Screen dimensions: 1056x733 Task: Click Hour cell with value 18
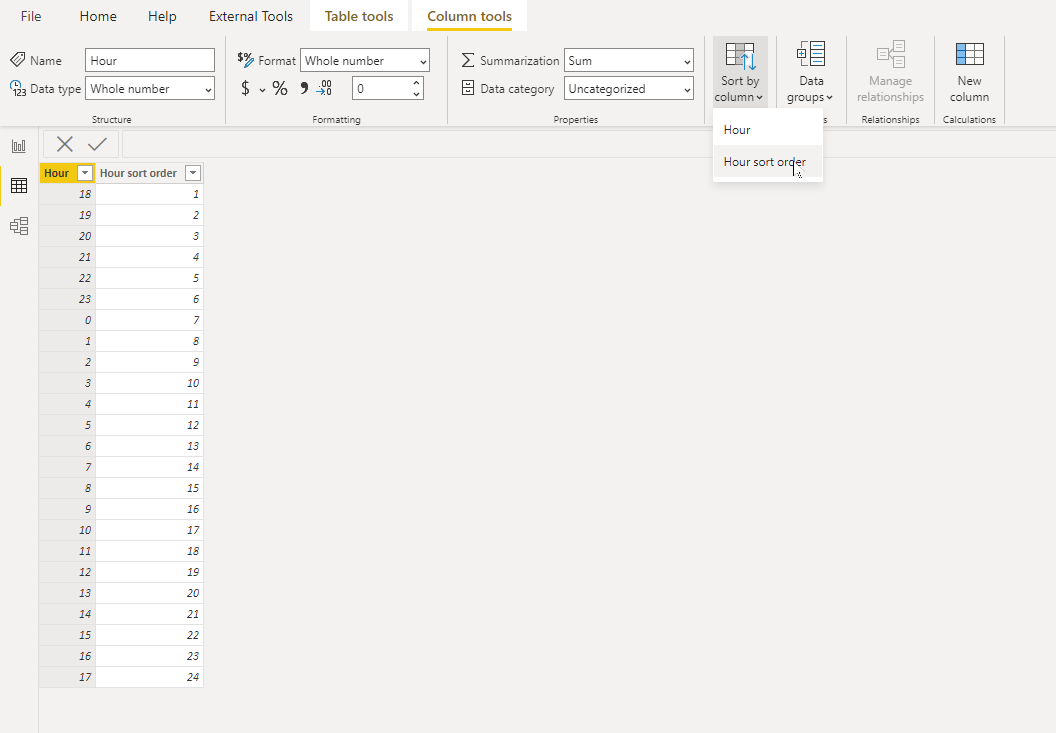coord(67,194)
